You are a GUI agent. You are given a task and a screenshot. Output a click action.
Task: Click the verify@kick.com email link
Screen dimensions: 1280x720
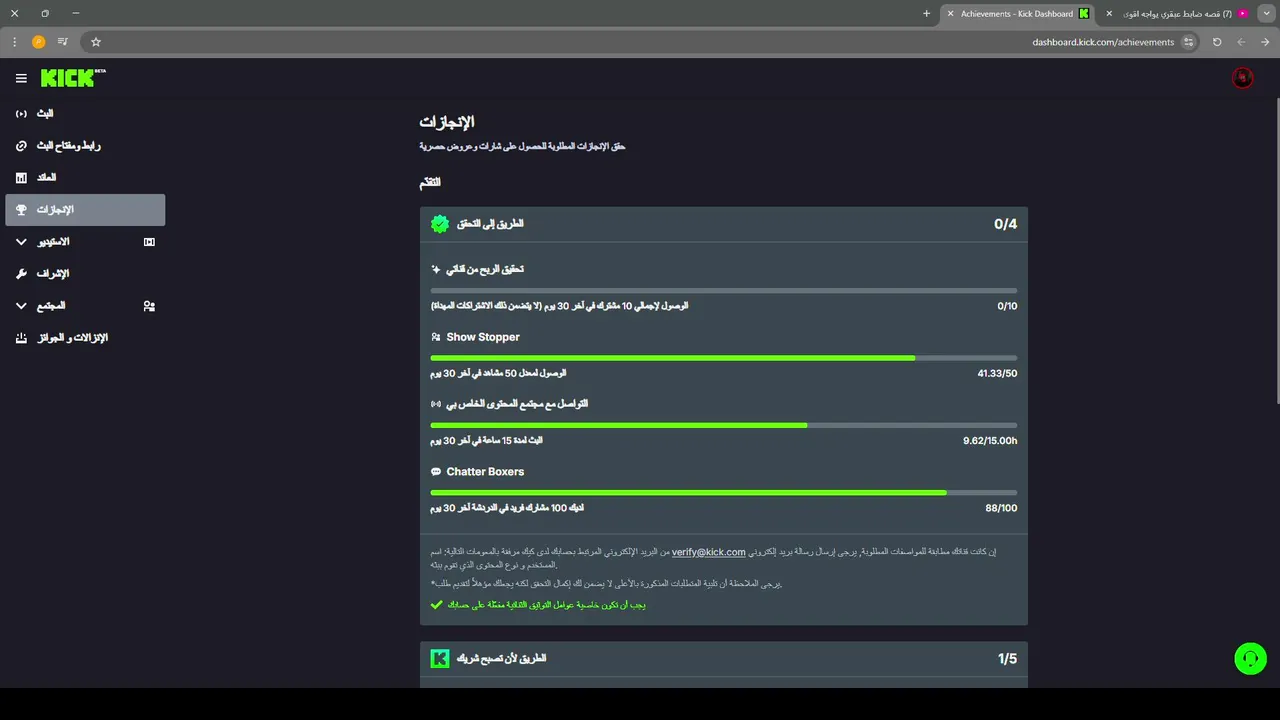(709, 552)
